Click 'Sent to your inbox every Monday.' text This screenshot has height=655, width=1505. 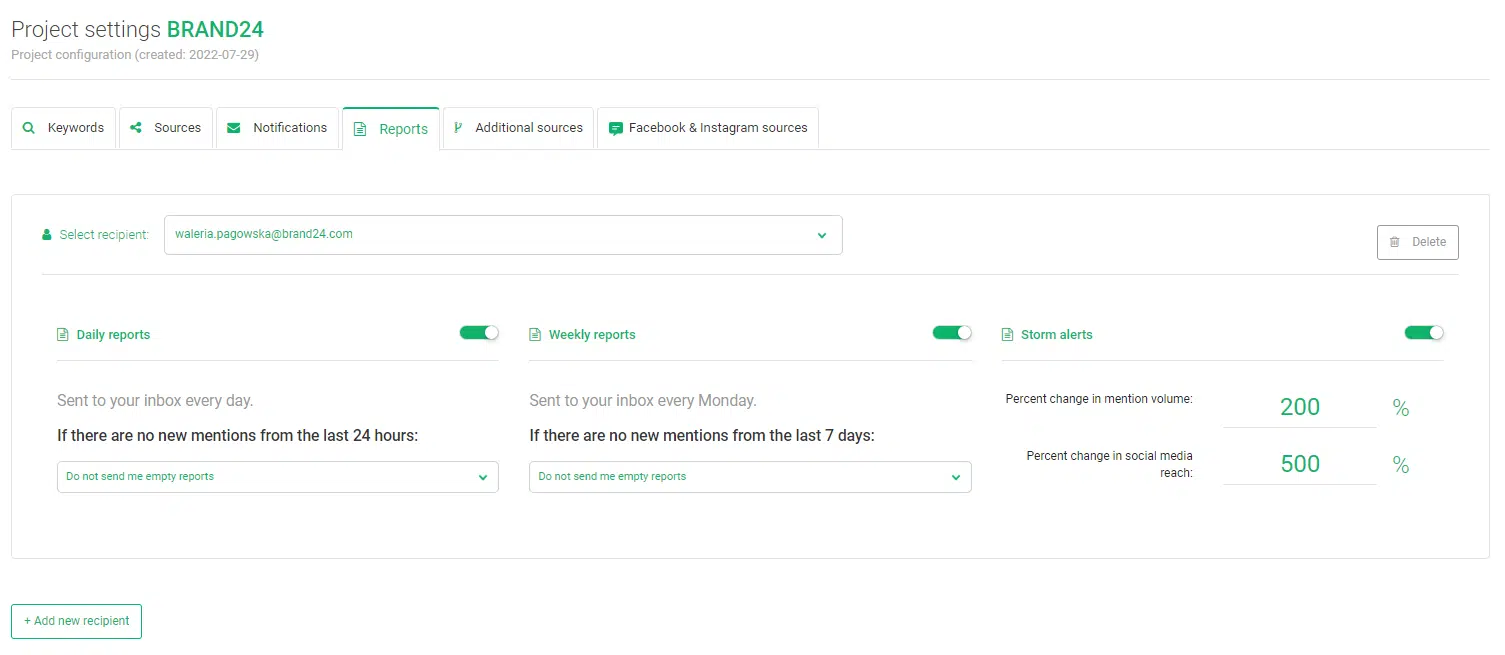tap(643, 401)
